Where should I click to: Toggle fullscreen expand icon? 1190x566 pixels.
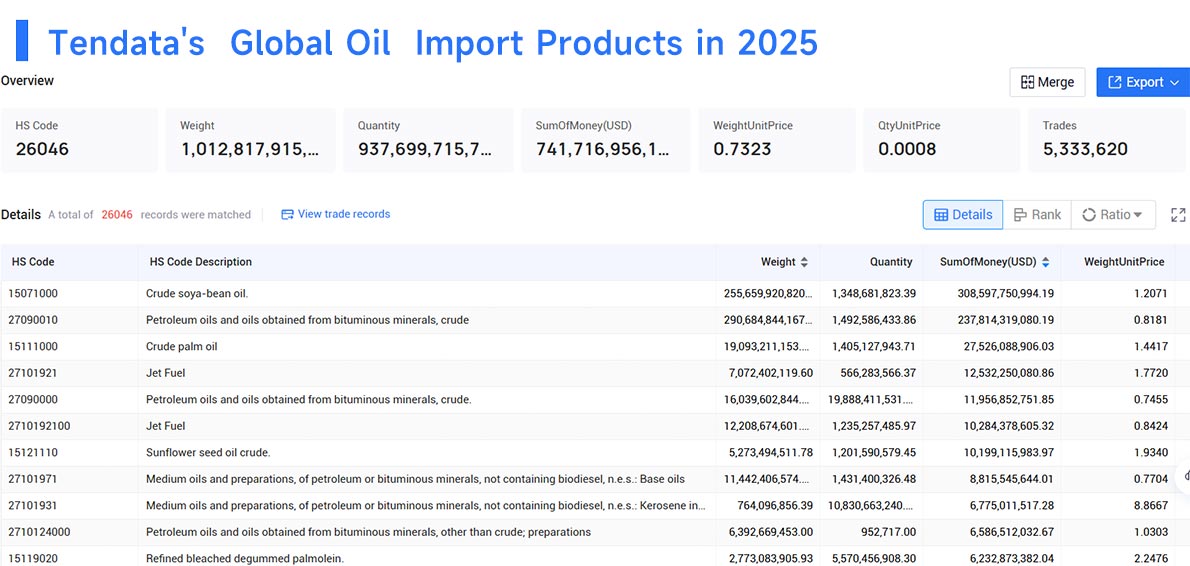(1178, 215)
